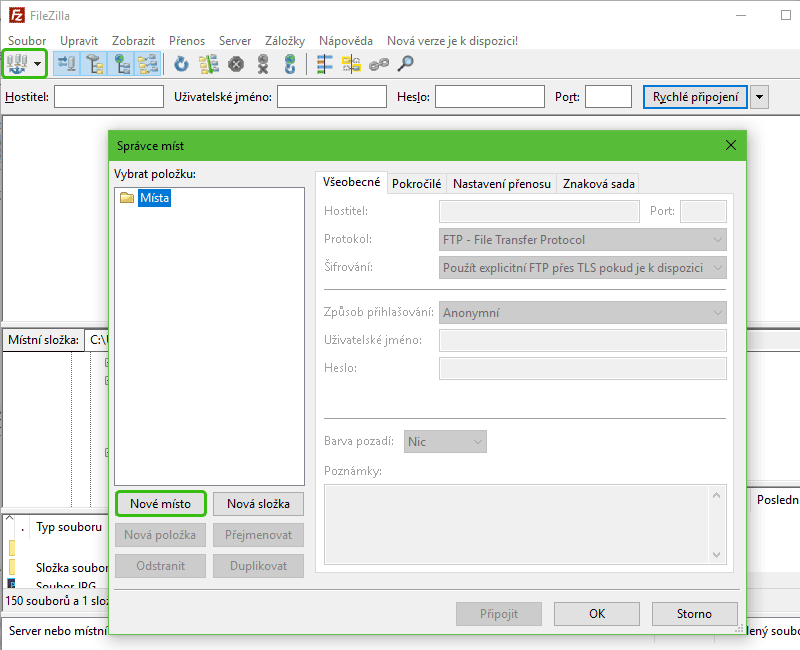Screen dimensions: 800x650
Task: Close the Správce míst dialog
Action: tap(731, 145)
